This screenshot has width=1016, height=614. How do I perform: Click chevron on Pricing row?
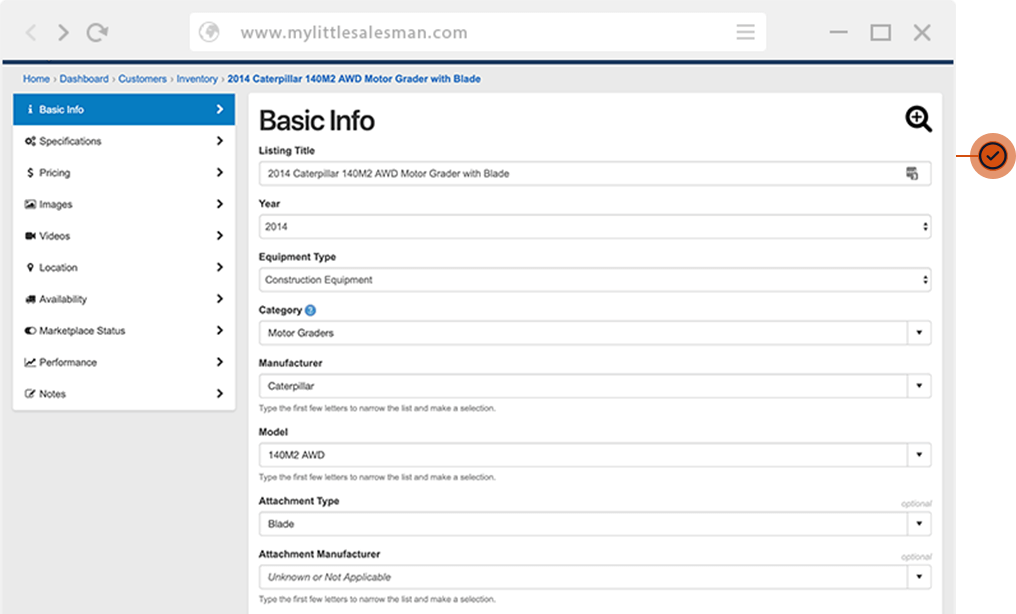click(x=220, y=172)
